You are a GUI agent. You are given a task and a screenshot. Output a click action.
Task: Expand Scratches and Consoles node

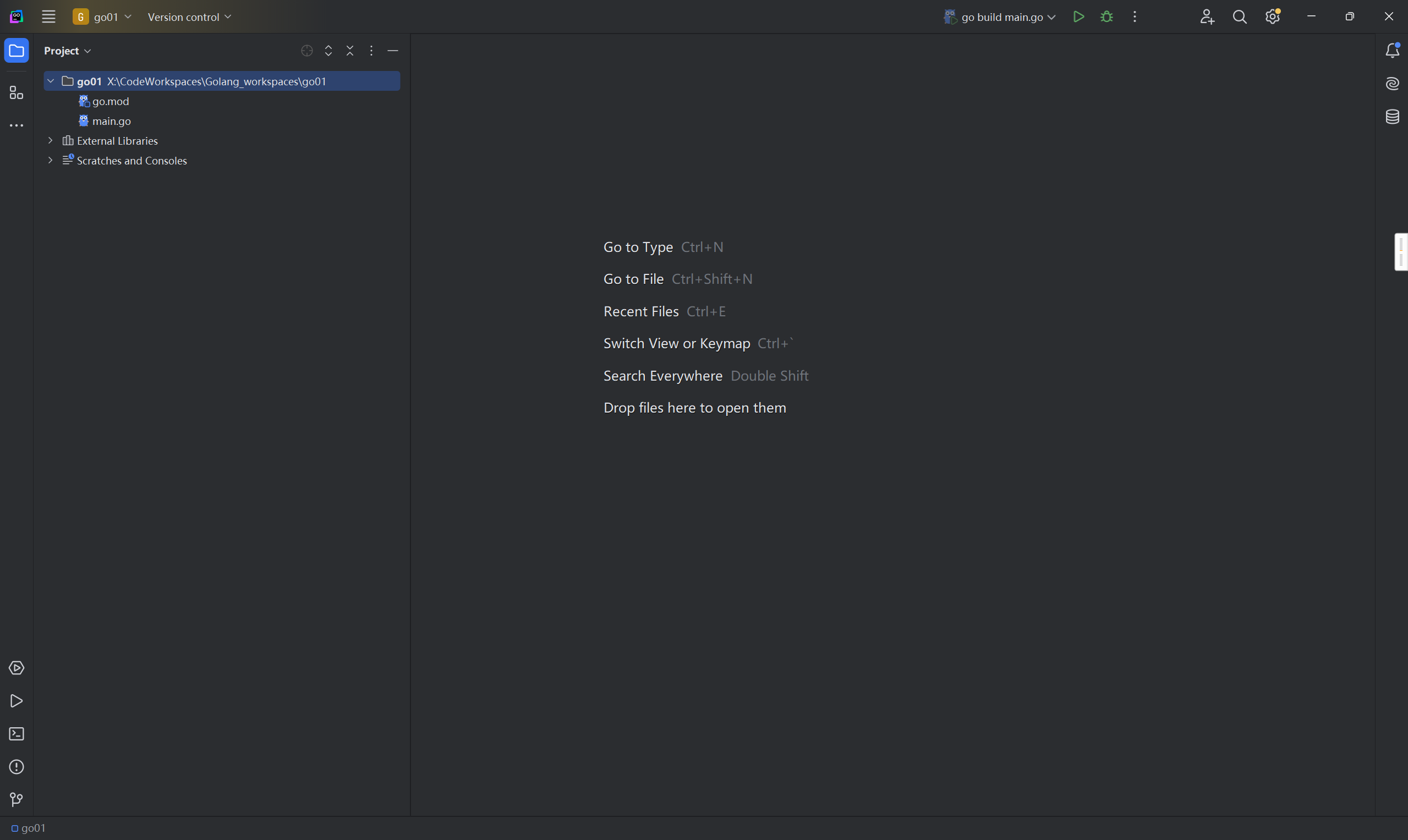click(51, 160)
